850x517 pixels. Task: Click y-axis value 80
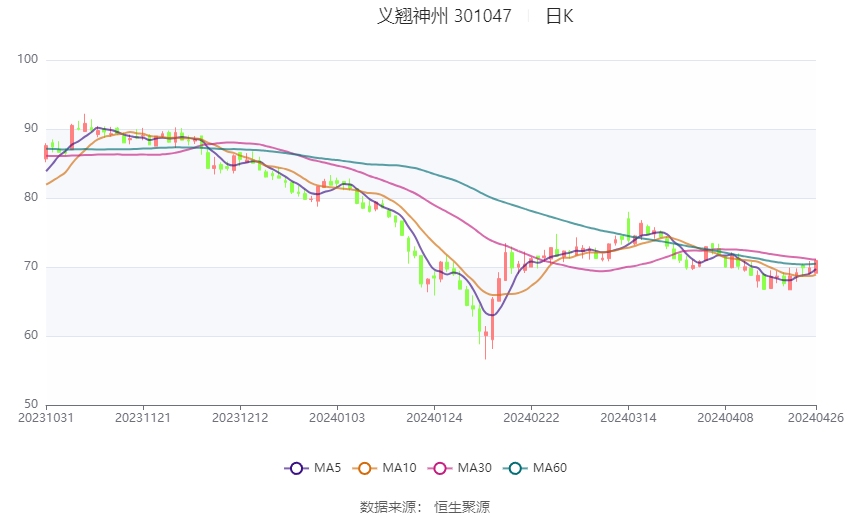pos(31,197)
